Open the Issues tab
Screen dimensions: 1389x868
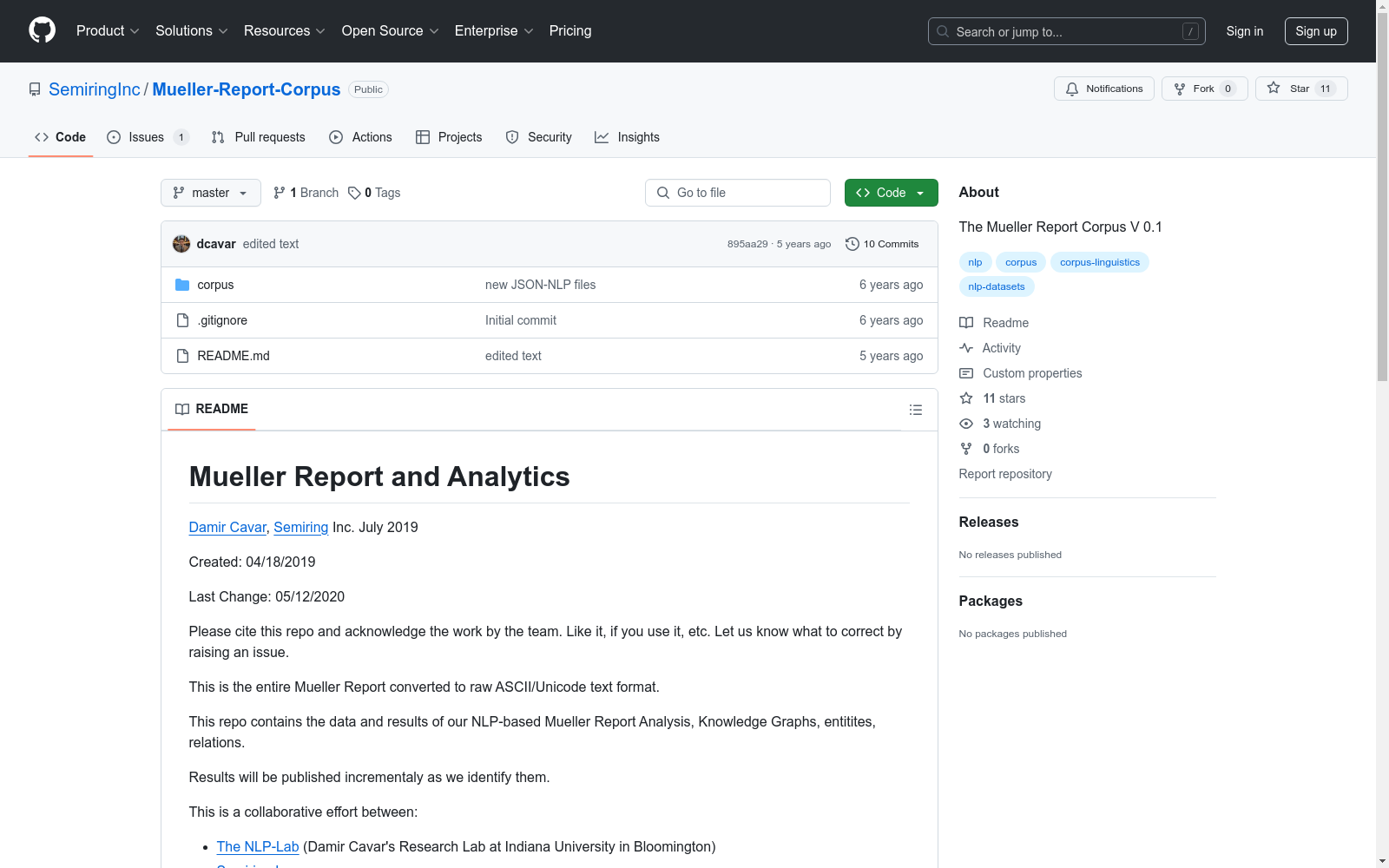[148, 137]
